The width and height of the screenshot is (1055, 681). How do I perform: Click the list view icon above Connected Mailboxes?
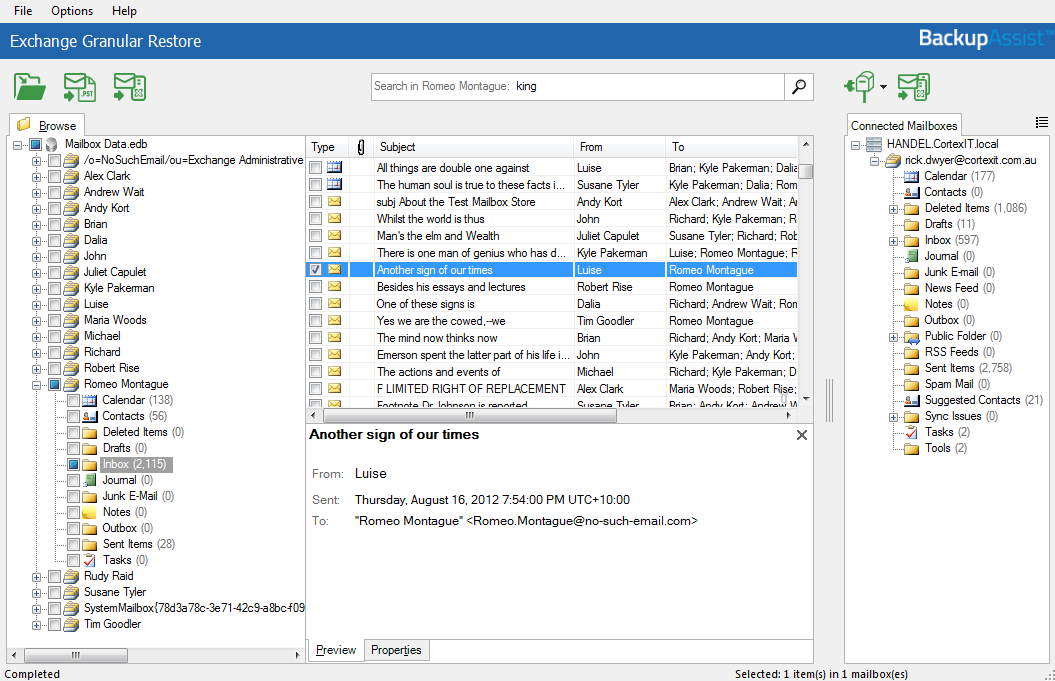pos(1042,122)
